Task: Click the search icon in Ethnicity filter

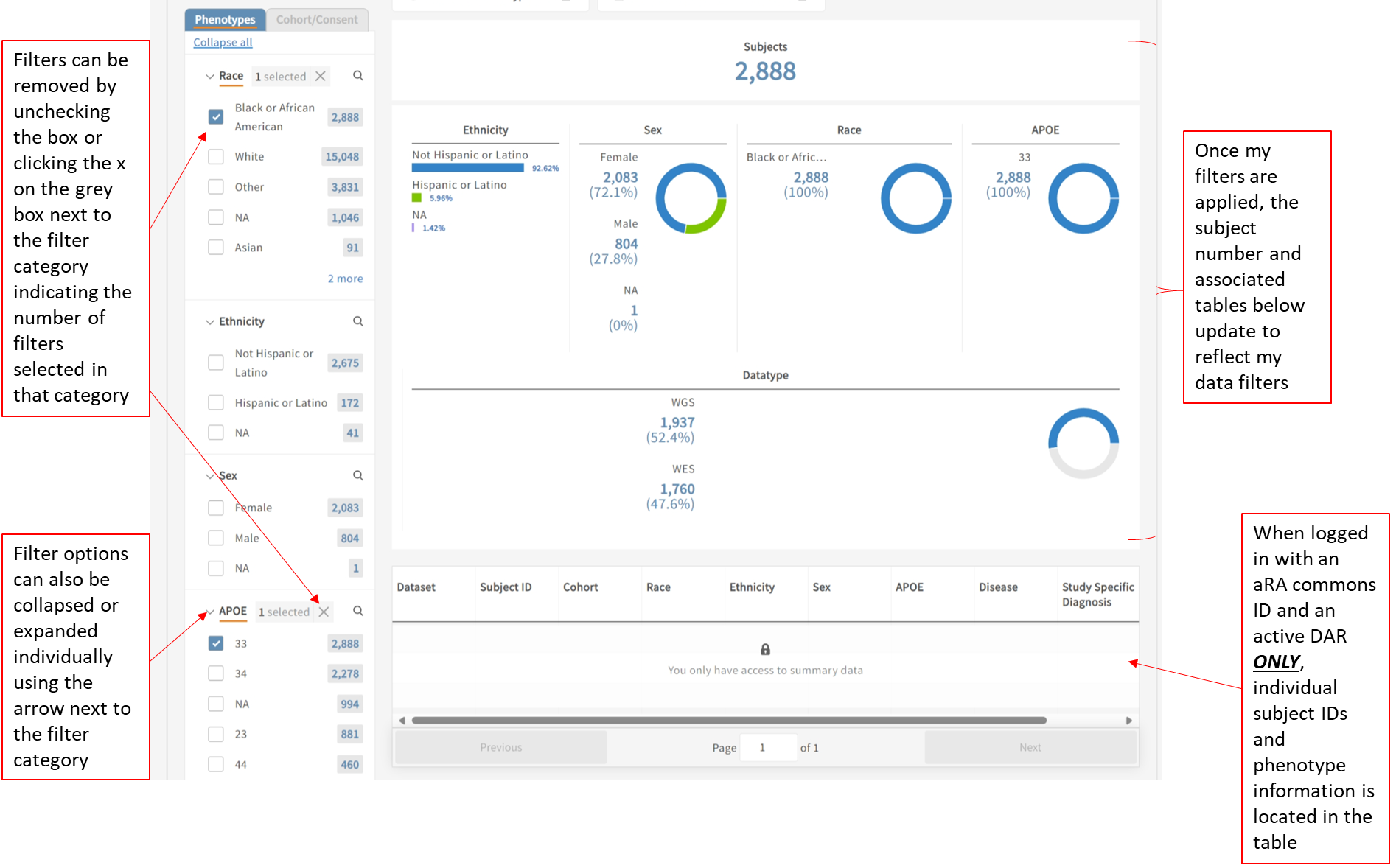Action: [357, 321]
